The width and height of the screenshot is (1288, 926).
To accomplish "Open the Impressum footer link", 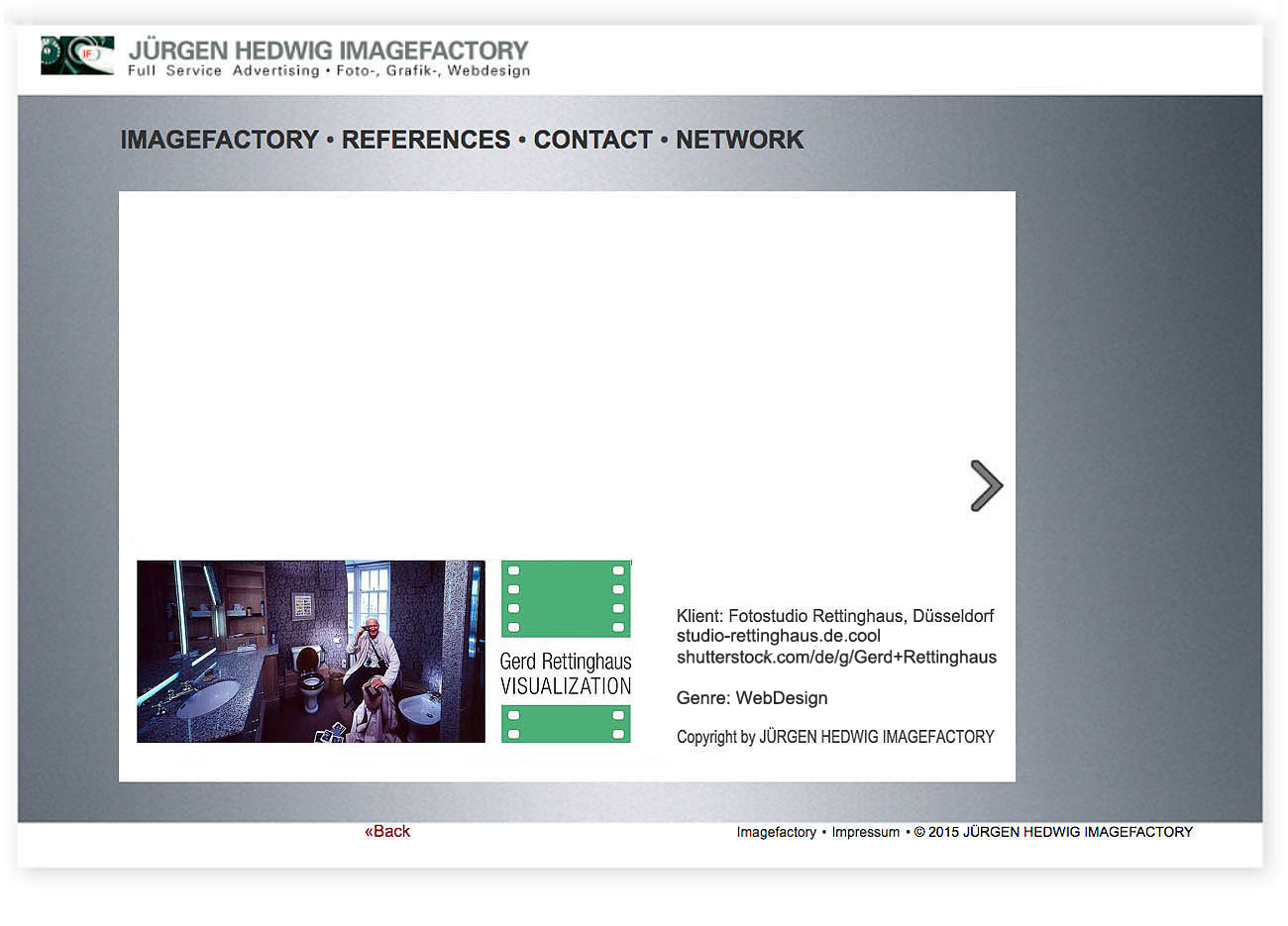I will point(865,832).
